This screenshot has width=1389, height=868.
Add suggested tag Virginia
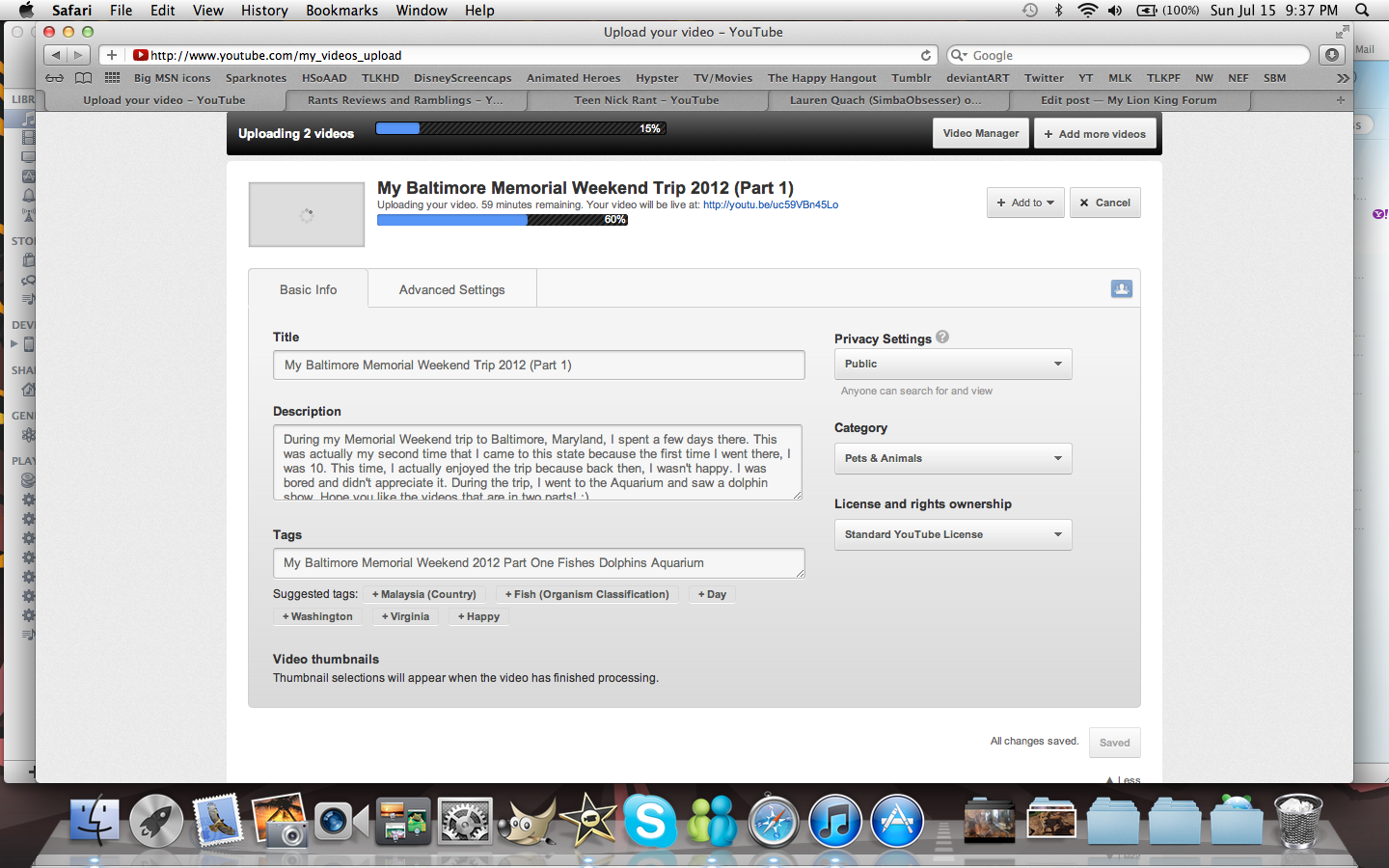click(x=405, y=617)
